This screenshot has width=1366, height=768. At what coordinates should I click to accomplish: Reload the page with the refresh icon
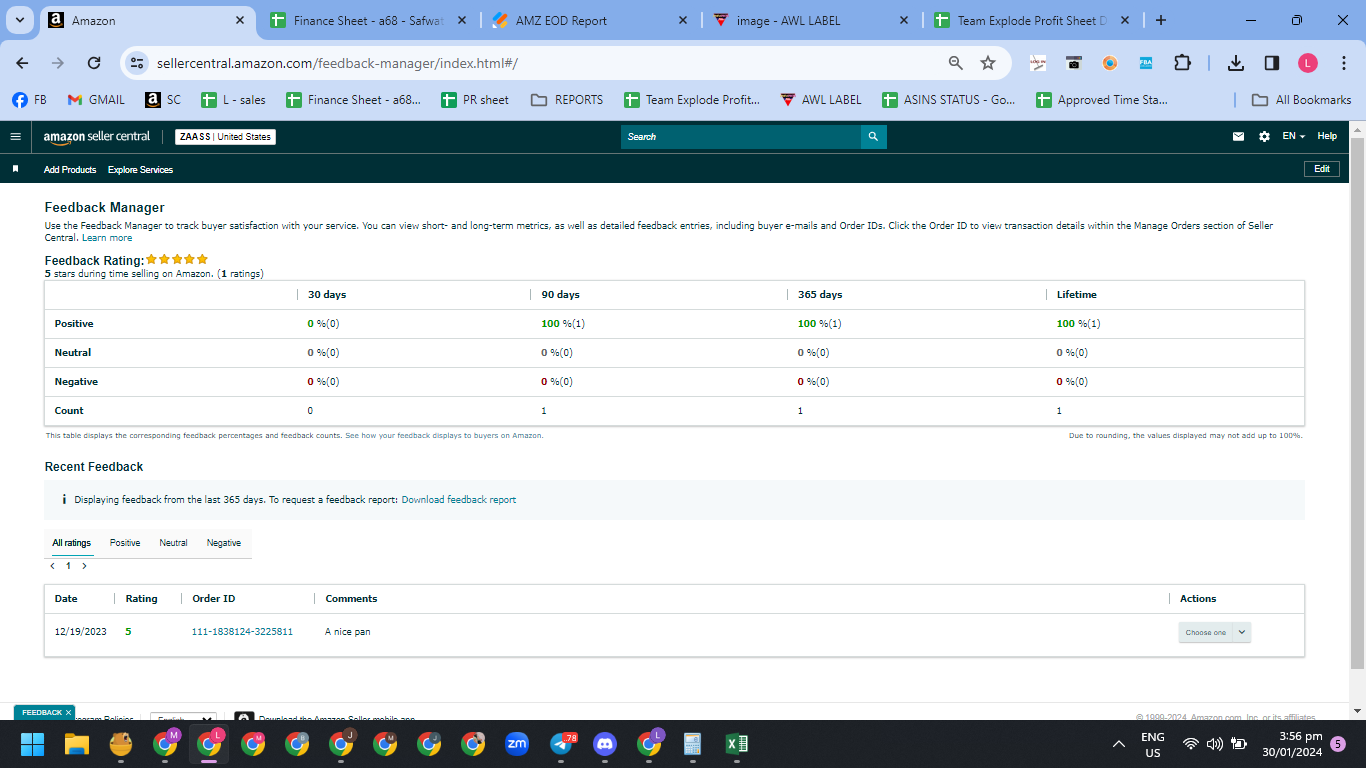tap(94, 63)
